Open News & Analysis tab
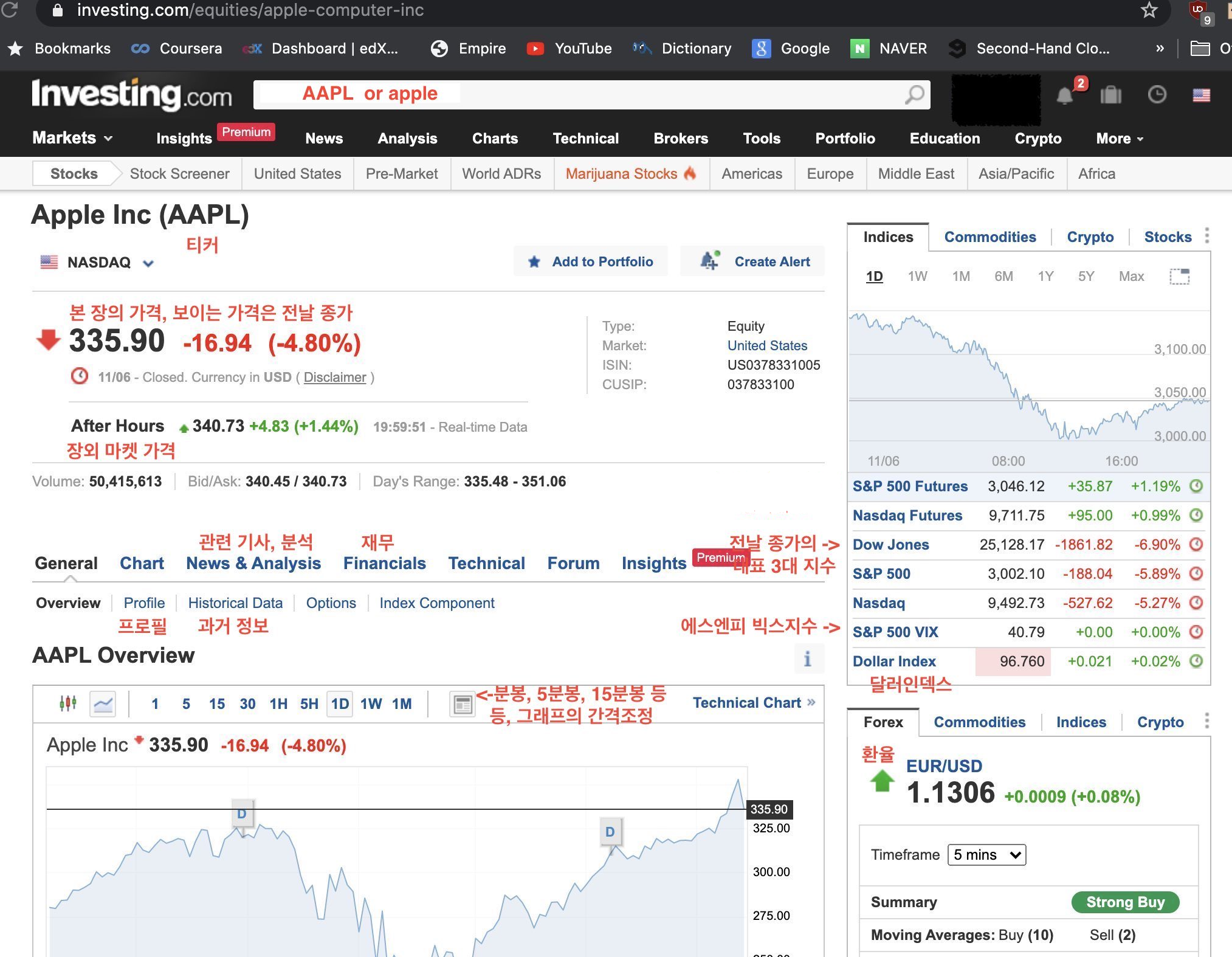 253,563
